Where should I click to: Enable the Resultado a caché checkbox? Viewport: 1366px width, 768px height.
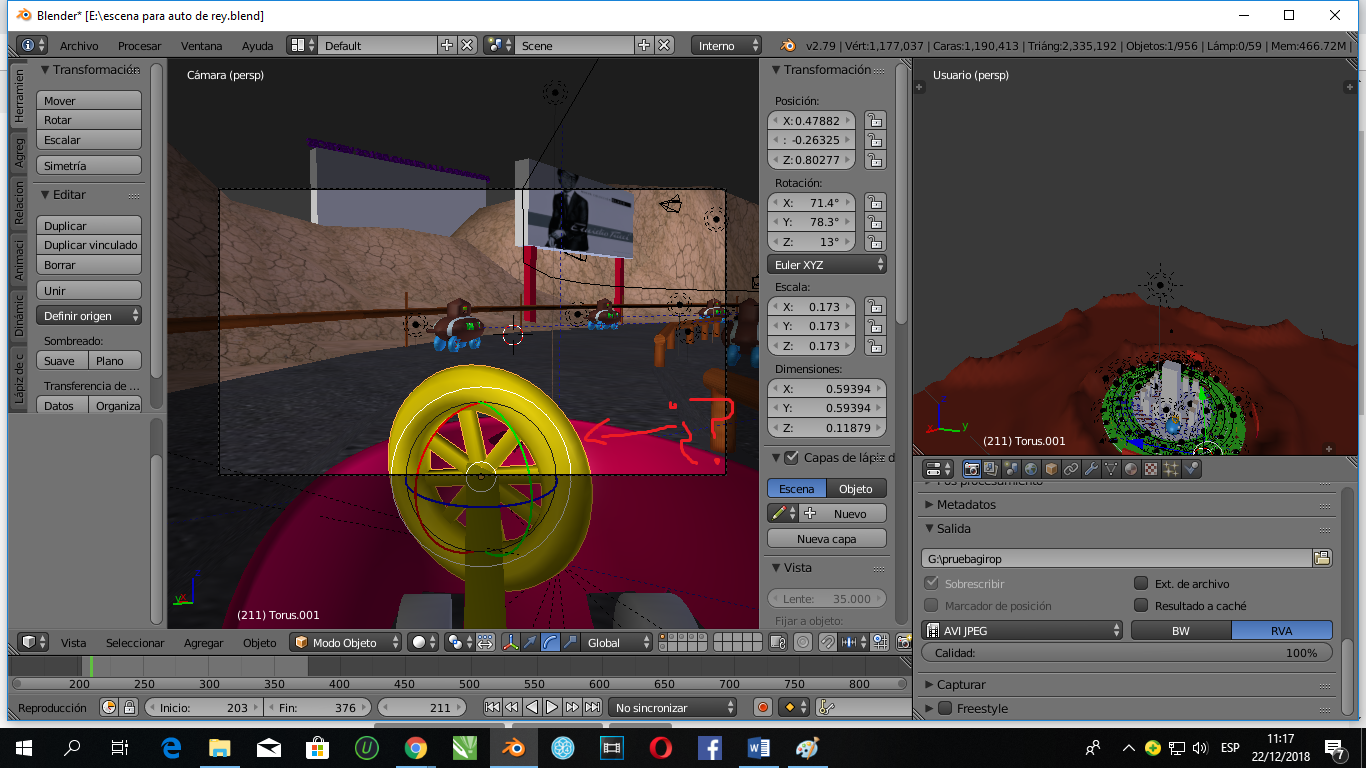point(1141,606)
